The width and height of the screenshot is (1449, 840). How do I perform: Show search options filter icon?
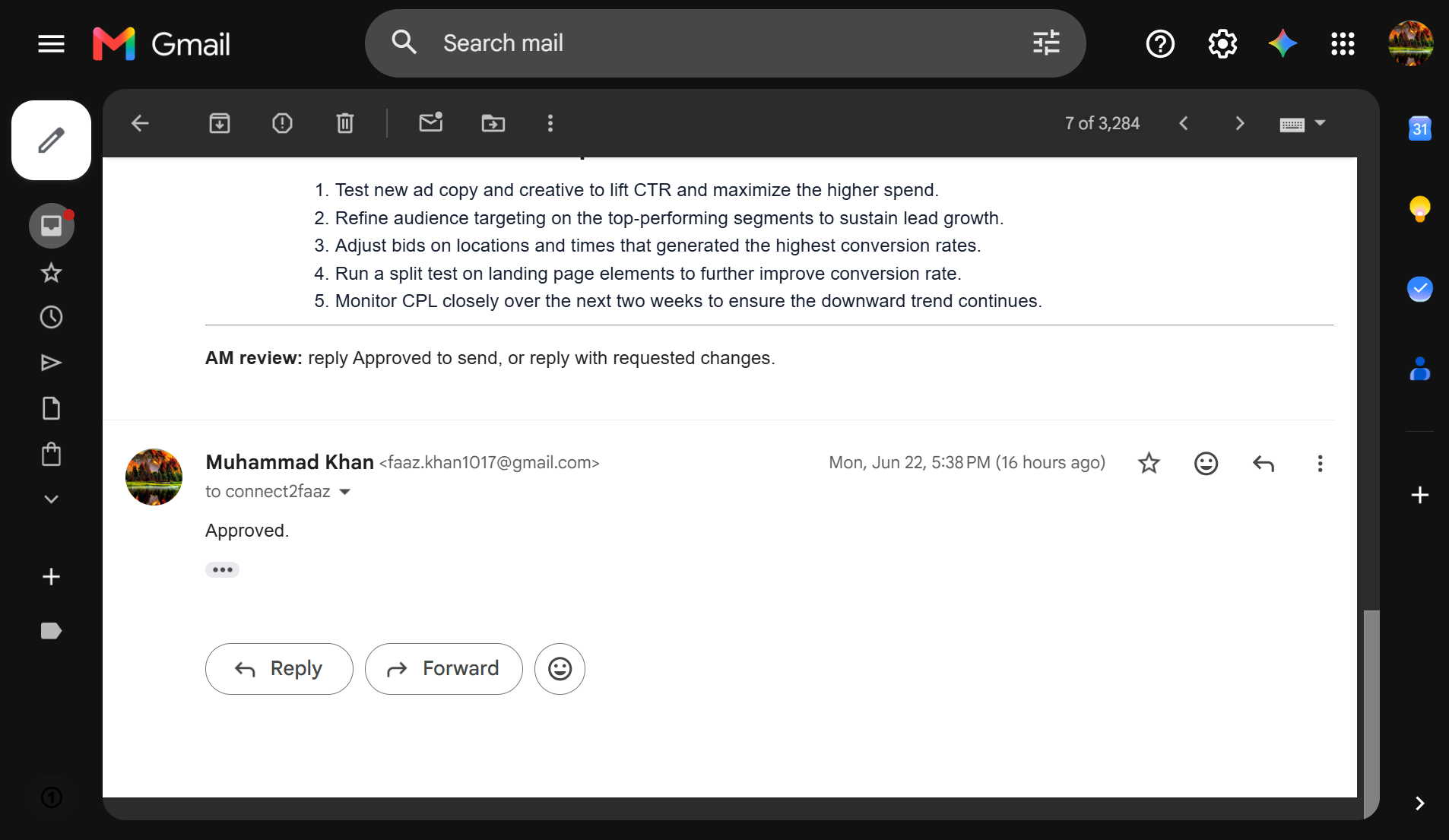click(x=1046, y=43)
